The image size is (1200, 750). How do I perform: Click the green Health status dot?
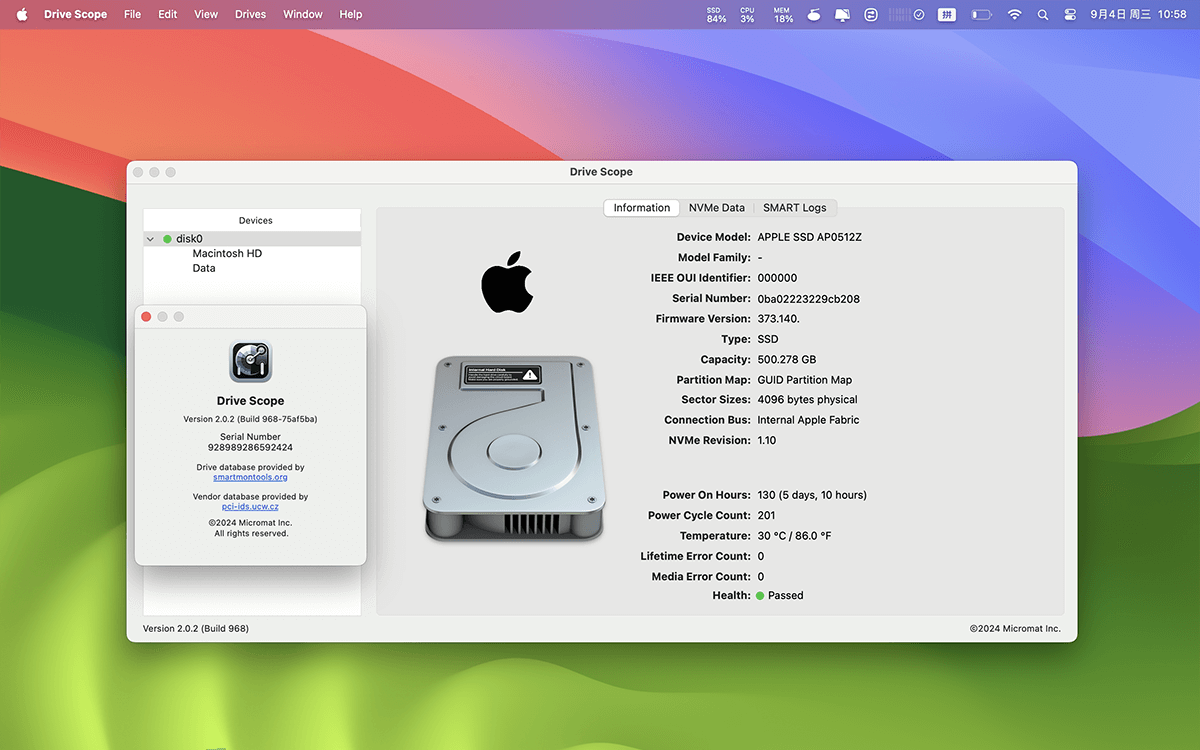tap(760, 596)
